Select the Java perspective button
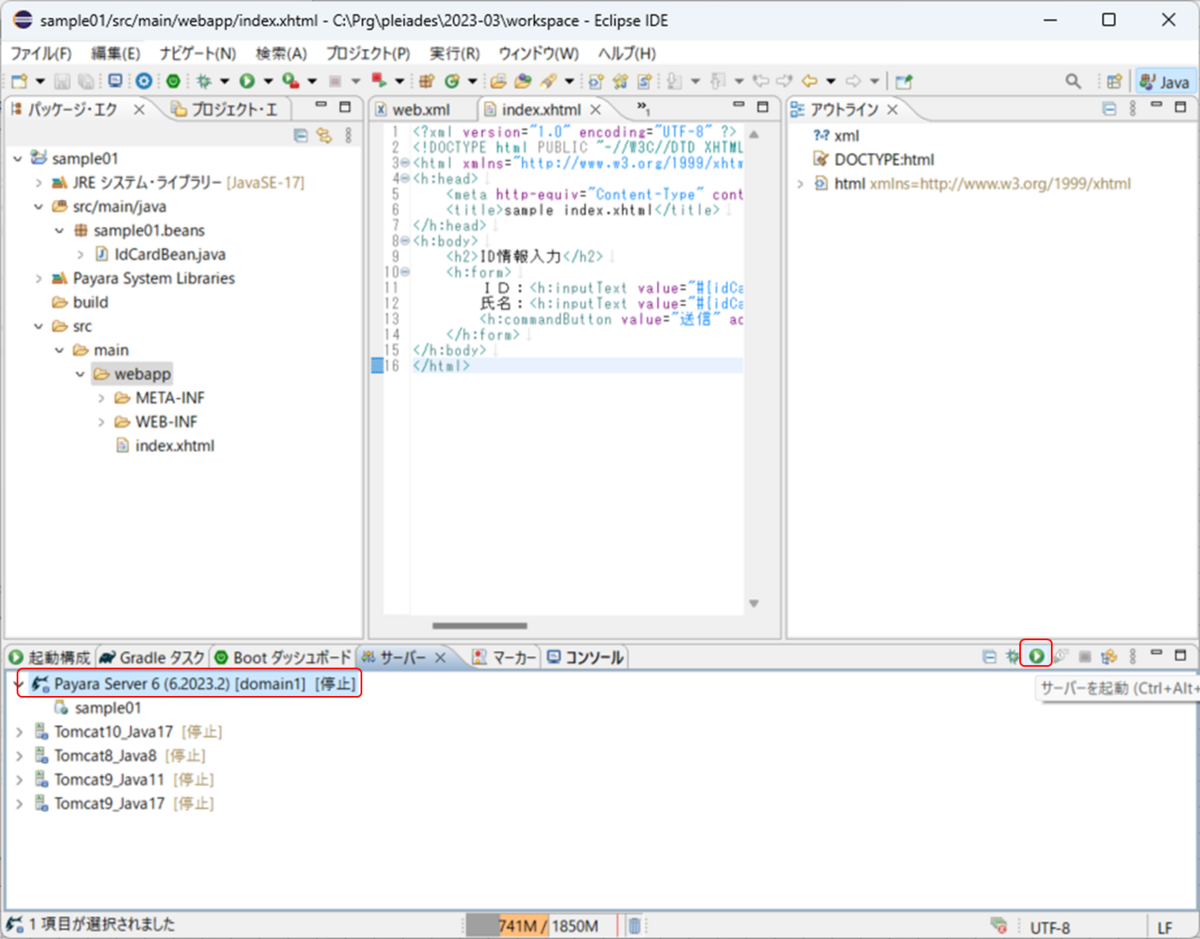Viewport: 1200px width, 939px height. [1165, 81]
